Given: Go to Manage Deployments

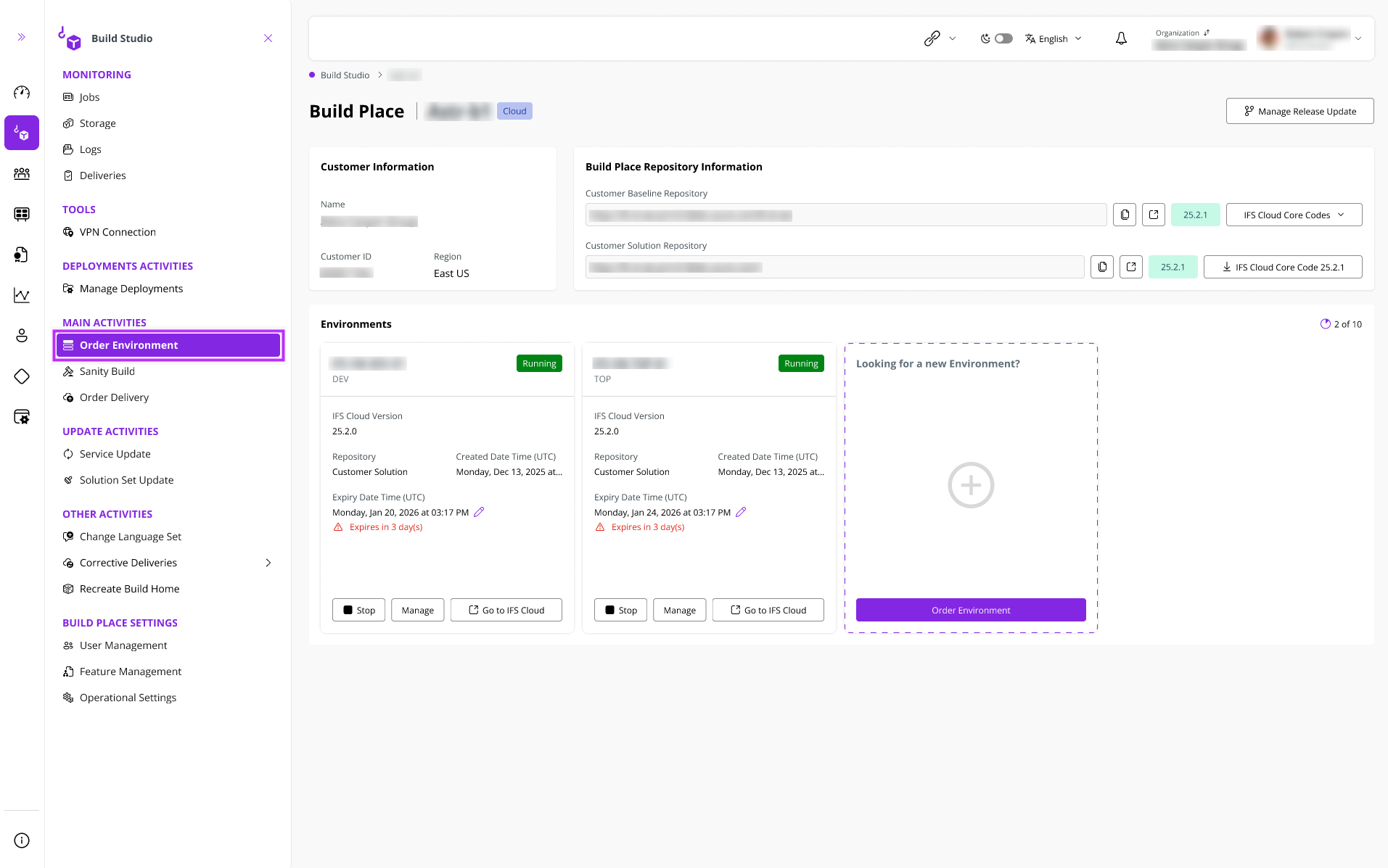Looking at the screenshot, I should [131, 289].
